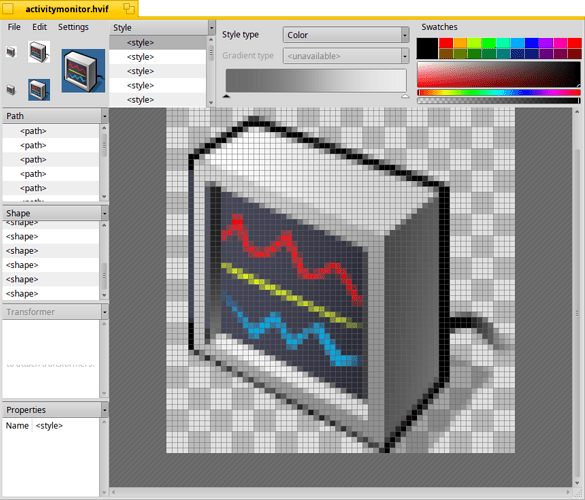The width and height of the screenshot is (585, 500).
Task: Open the Shape panel menu arrow
Action: click(x=104, y=213)
